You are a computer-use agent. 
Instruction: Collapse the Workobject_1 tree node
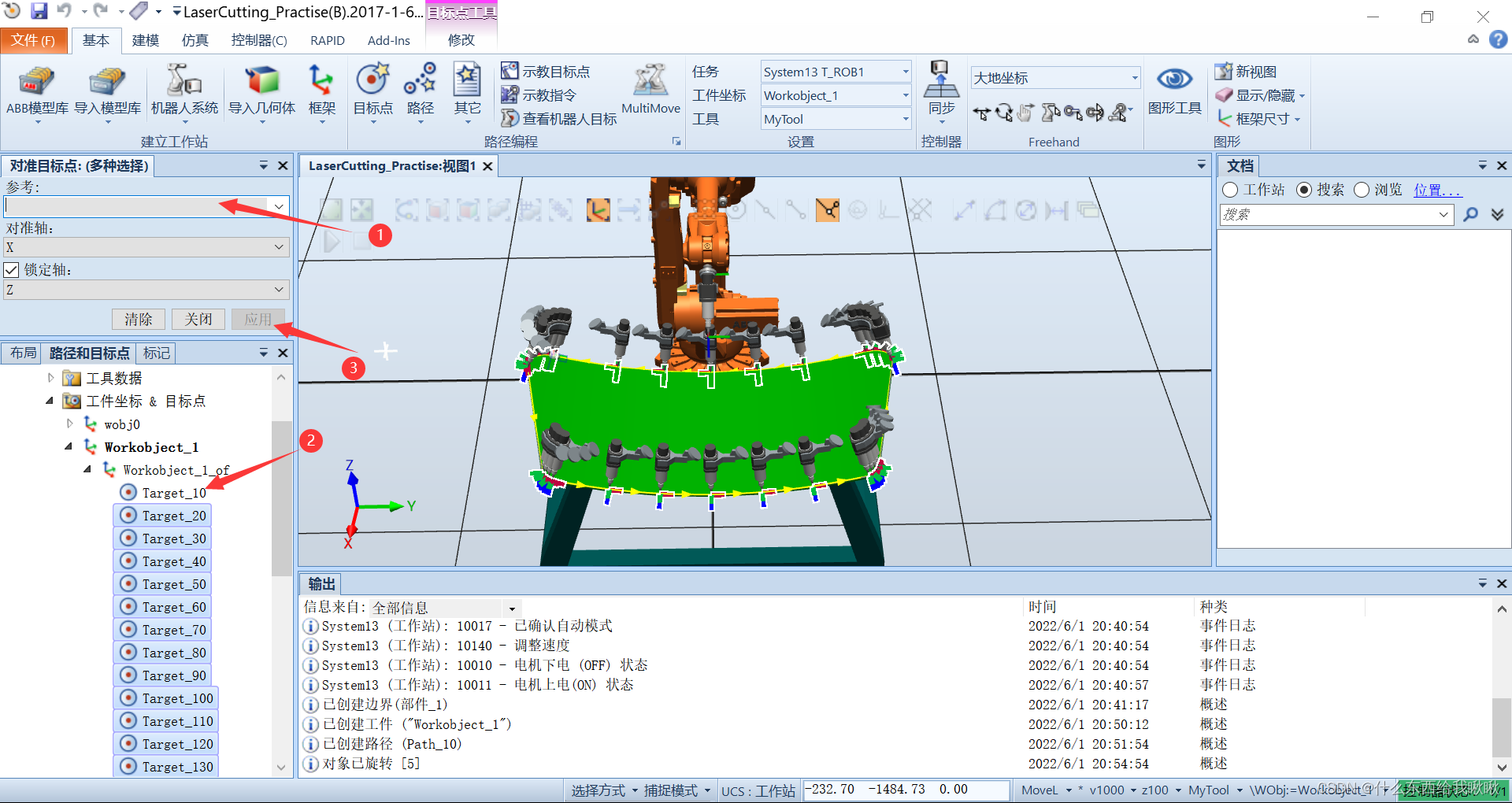pos(69,446)
